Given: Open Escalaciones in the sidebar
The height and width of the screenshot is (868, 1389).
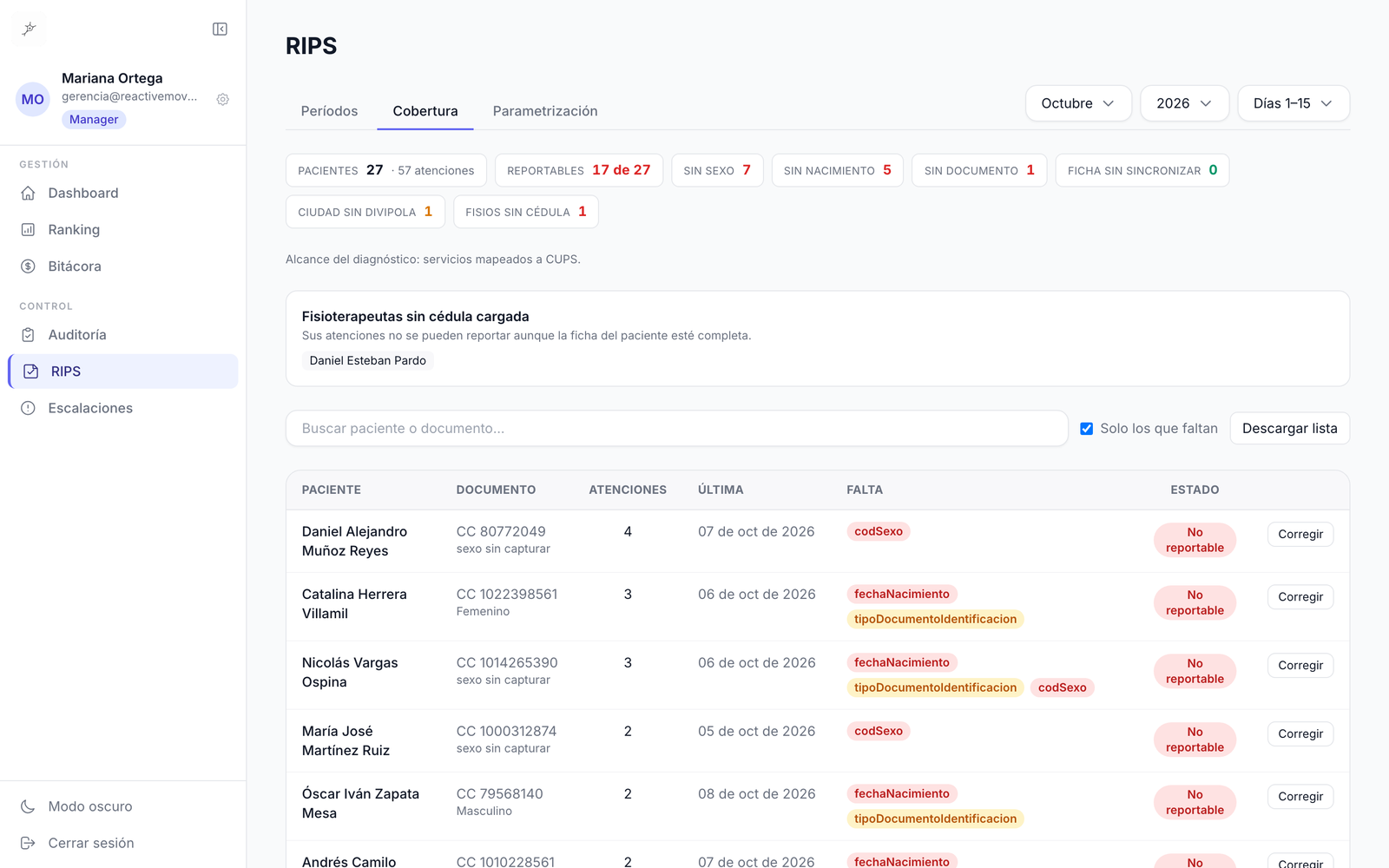Looking at the screenshot, I should tap(123, 408).
